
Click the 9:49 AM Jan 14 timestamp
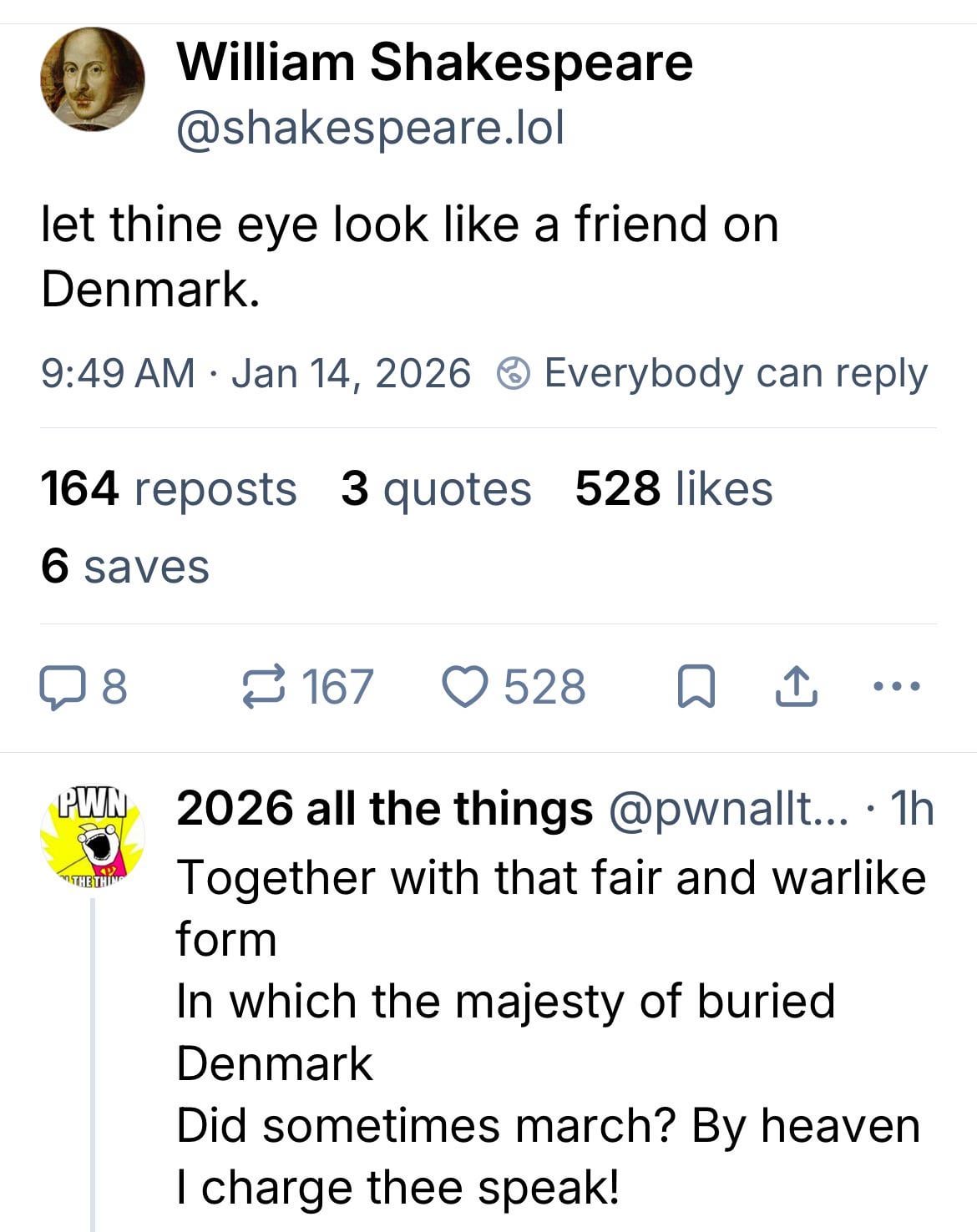(x=256, y=373)
